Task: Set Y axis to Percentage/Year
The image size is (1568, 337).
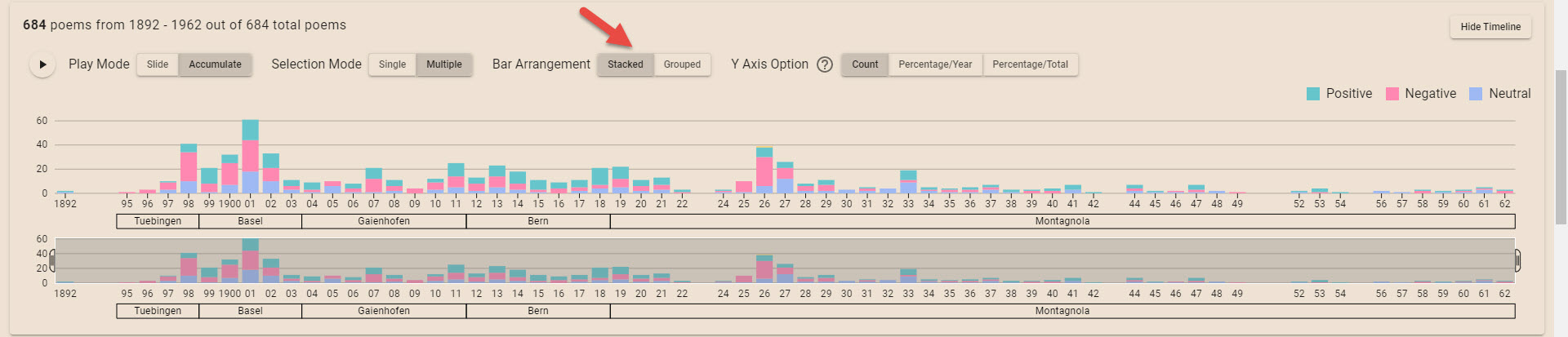Action: click(x=935, y=64)
